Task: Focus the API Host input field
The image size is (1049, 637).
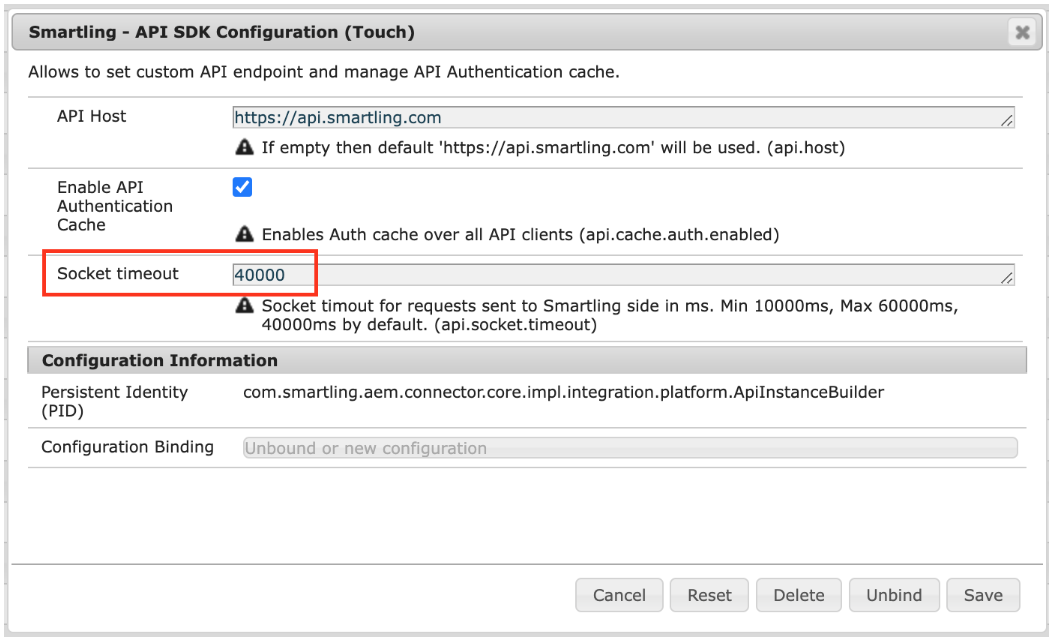Action: [624, 117]
